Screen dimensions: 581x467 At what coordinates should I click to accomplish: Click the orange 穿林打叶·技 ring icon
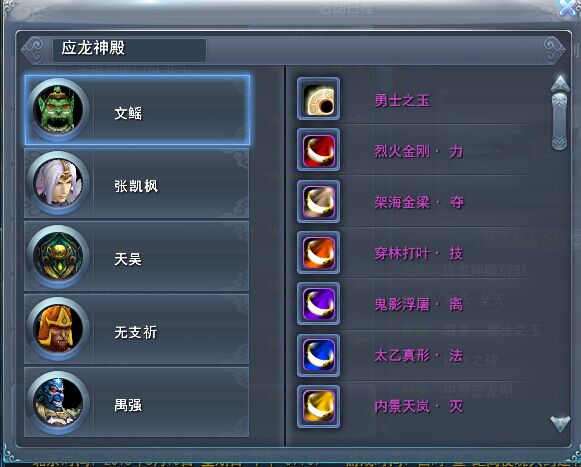point(318,252)
